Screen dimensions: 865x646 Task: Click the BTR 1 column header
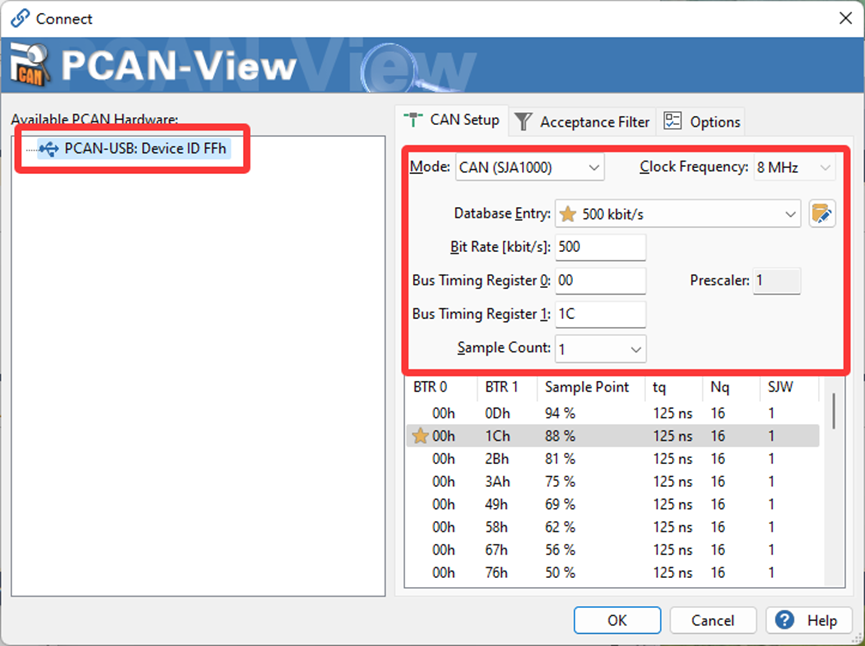pos(507,387)
